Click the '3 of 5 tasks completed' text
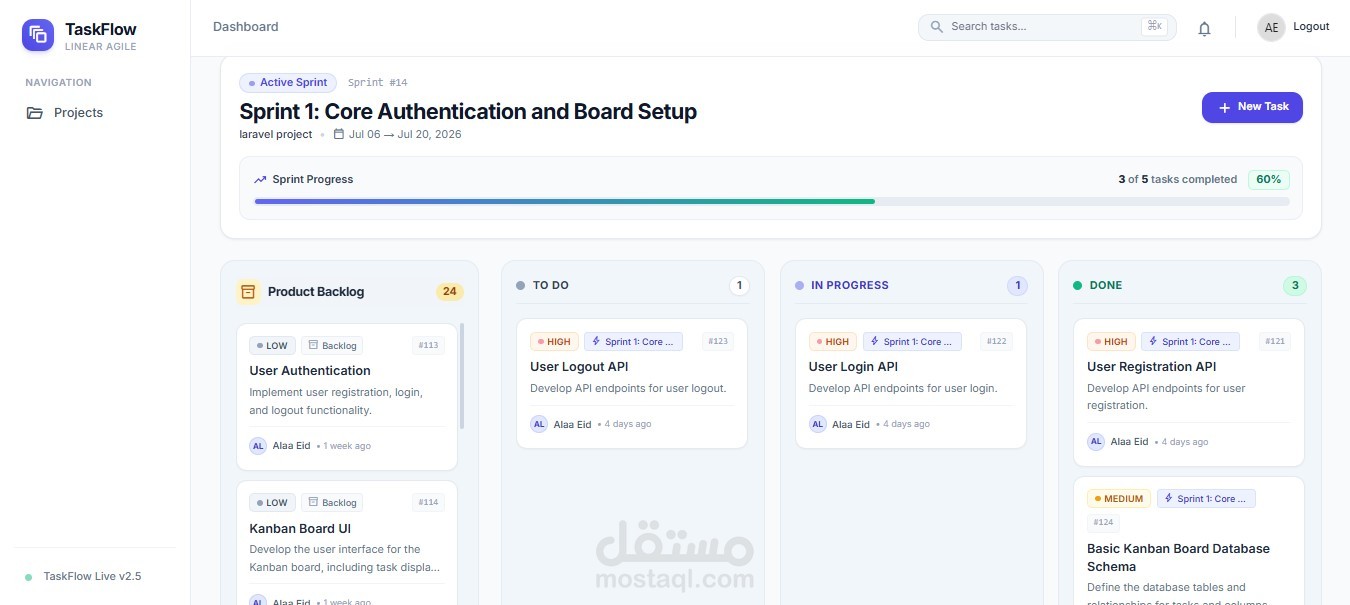Image resolution: width=1350 pixels, height=605 pixels. click(x=1177, y=180)
